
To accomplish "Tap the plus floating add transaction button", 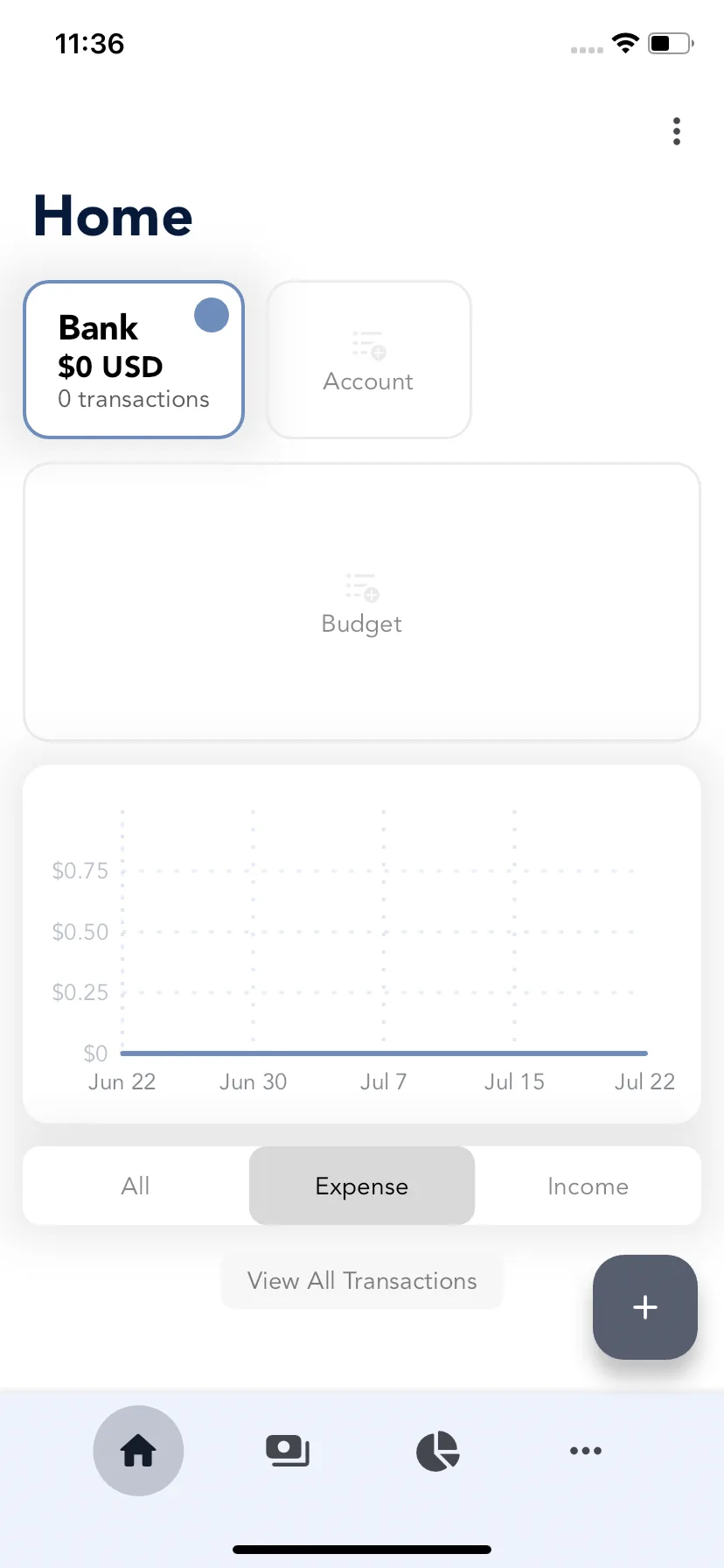I will coord(645,1307).
